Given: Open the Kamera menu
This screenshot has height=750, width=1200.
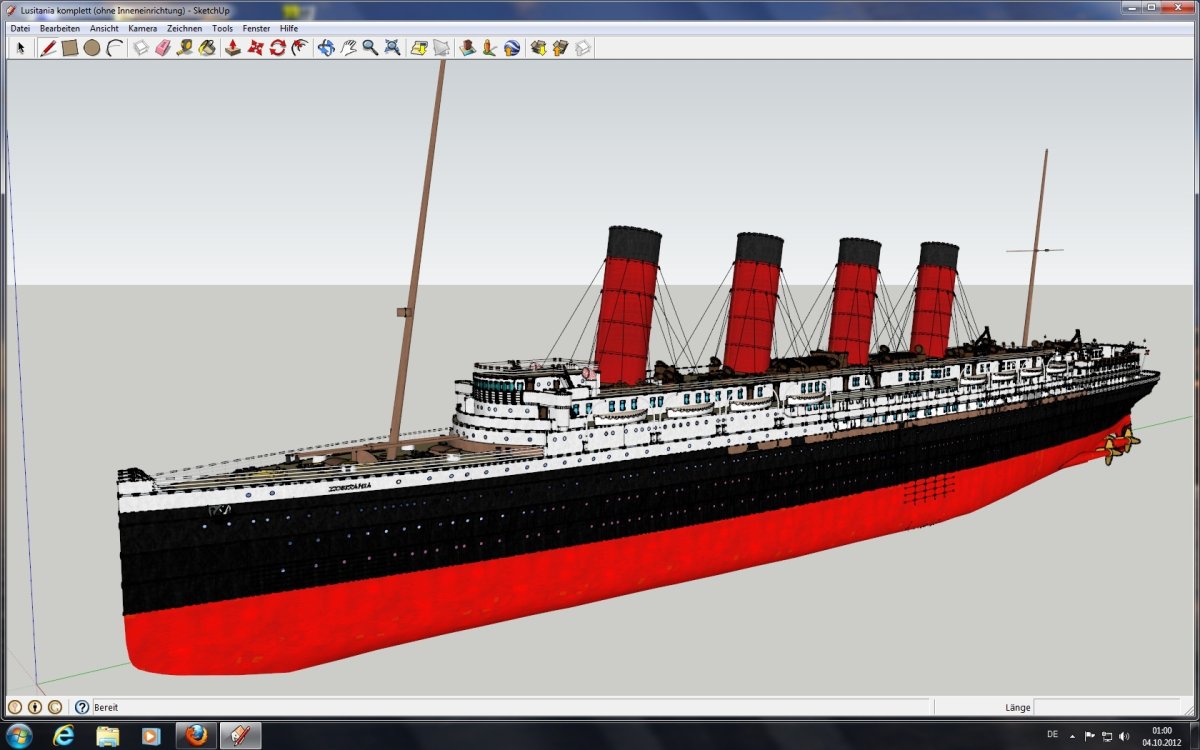Looking at the screenshot, I should click(x=142, y=29).
